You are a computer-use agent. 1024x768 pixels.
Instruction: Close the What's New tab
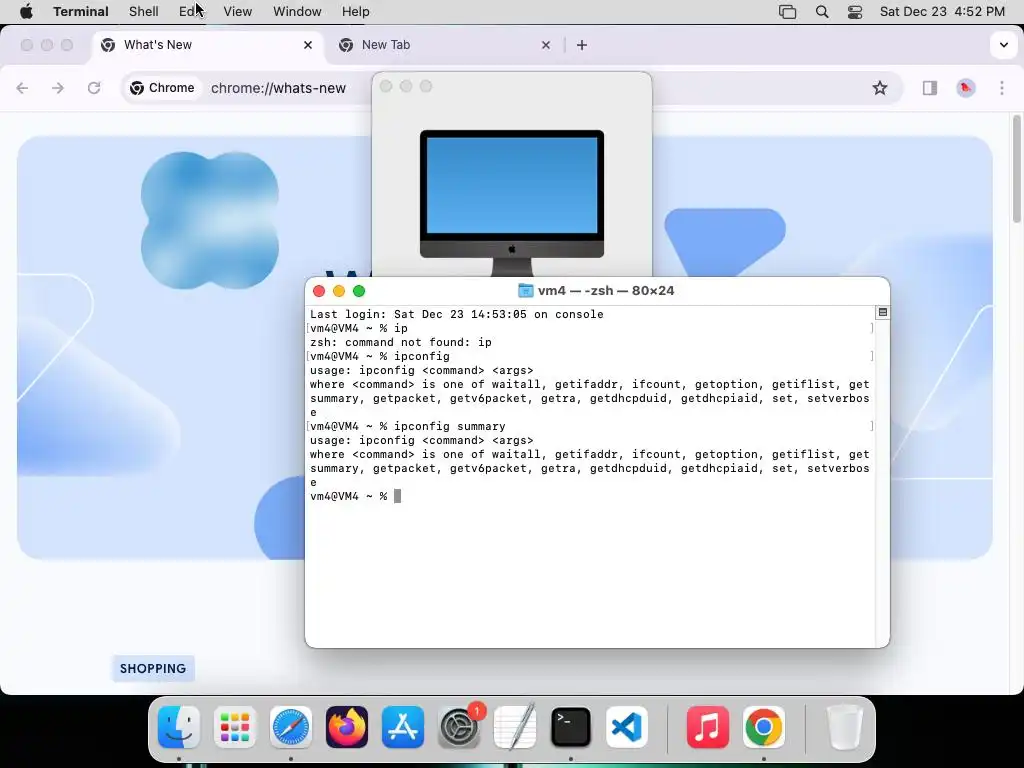pyautogui.click(x=308, y=45)
